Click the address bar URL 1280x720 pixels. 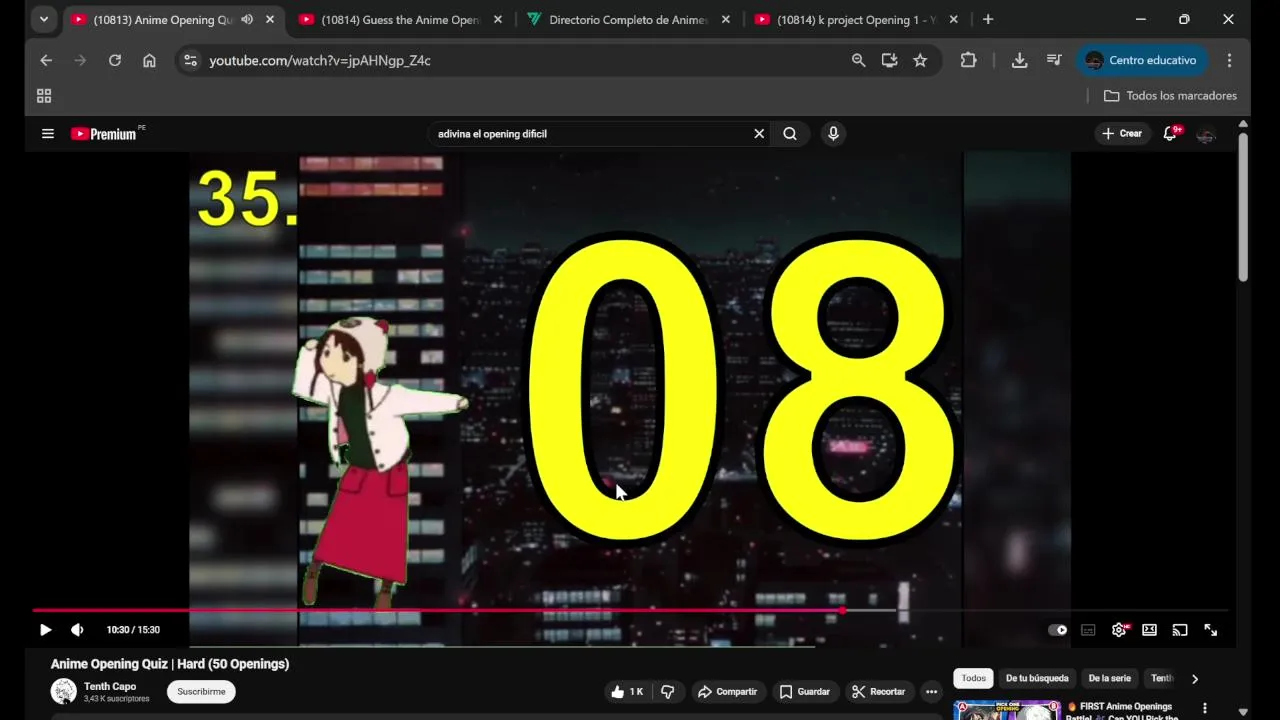pyautogui.click(x=320, y=60)
